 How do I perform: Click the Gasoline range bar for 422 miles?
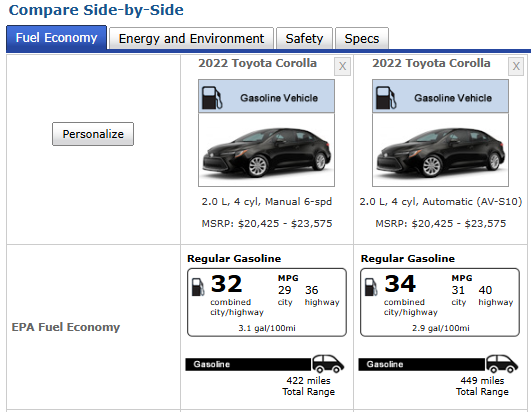coord(248,364)
